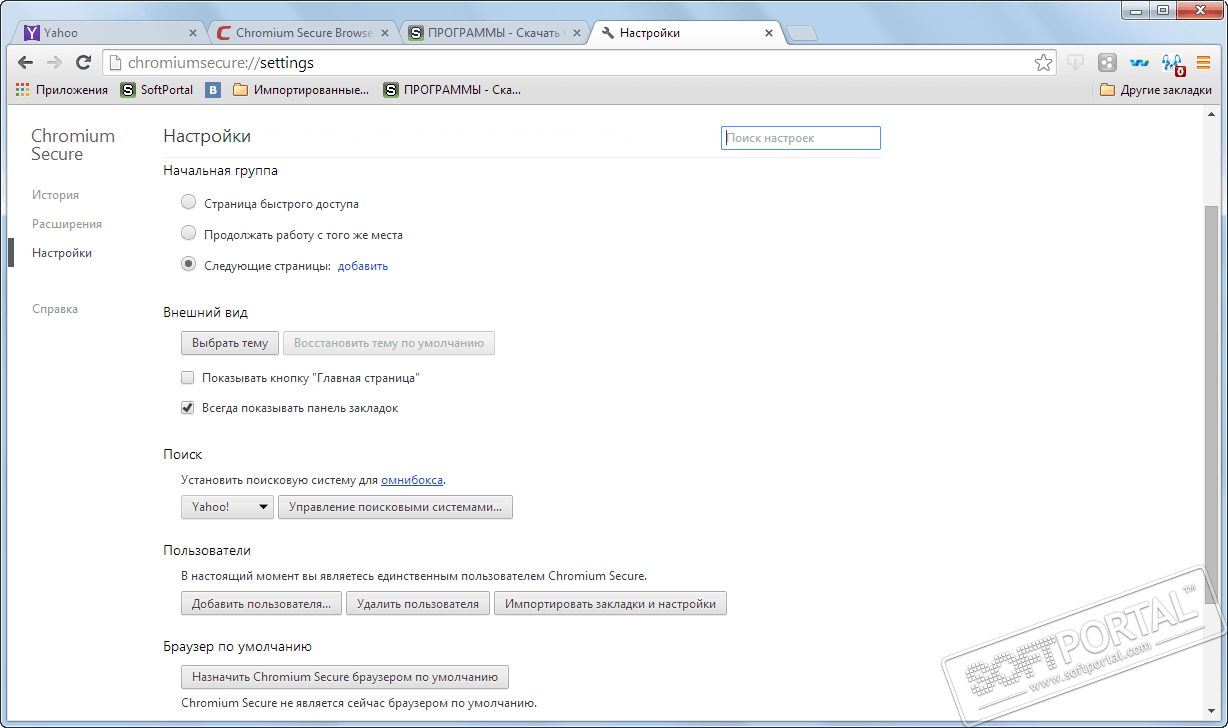
Task: Enable the Показывать кнопку "Главная страница" checkbox
Action: point(188,378)
